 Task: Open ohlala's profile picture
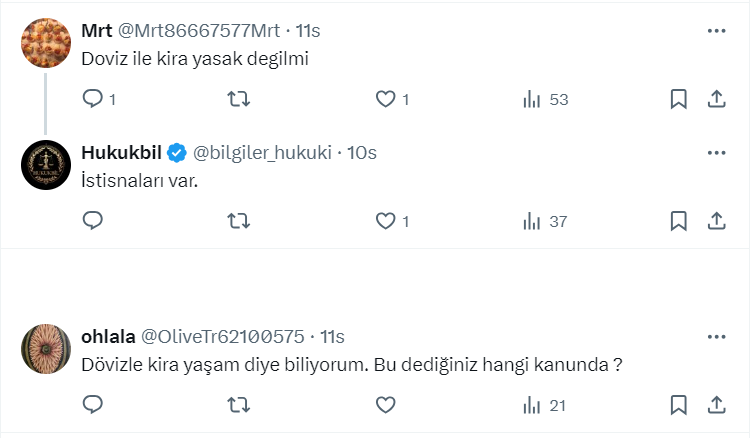(45, 348)
